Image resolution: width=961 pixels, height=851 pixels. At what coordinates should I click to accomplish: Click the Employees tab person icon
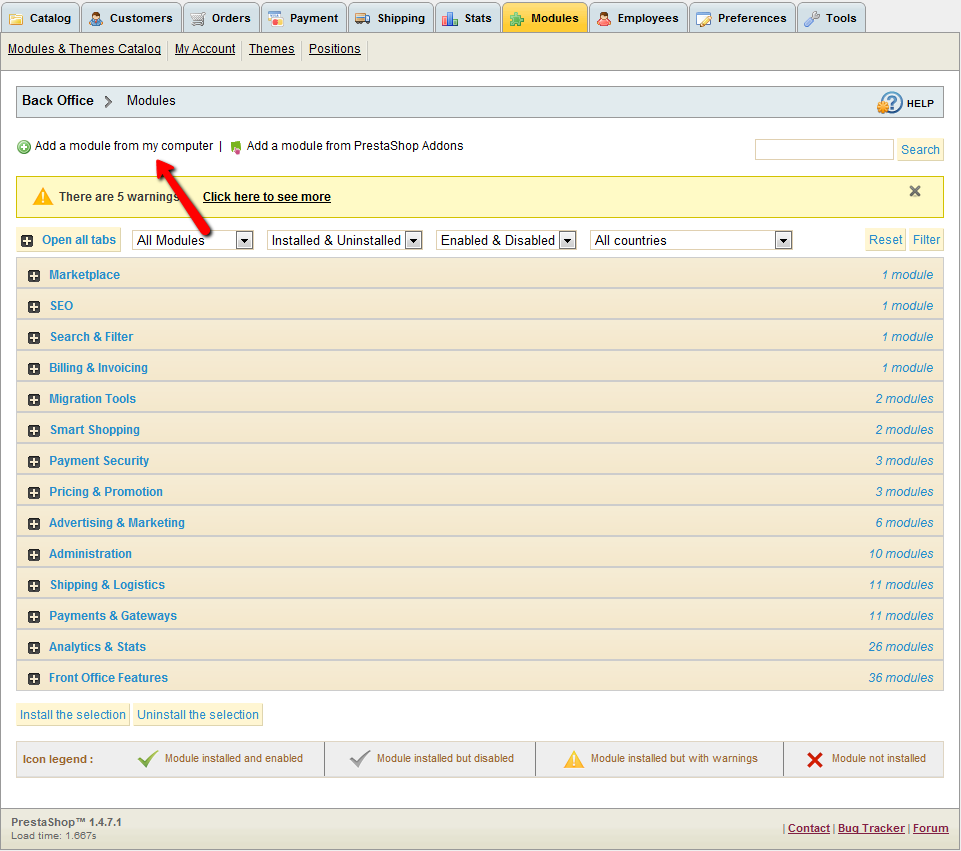click(604, 19)
